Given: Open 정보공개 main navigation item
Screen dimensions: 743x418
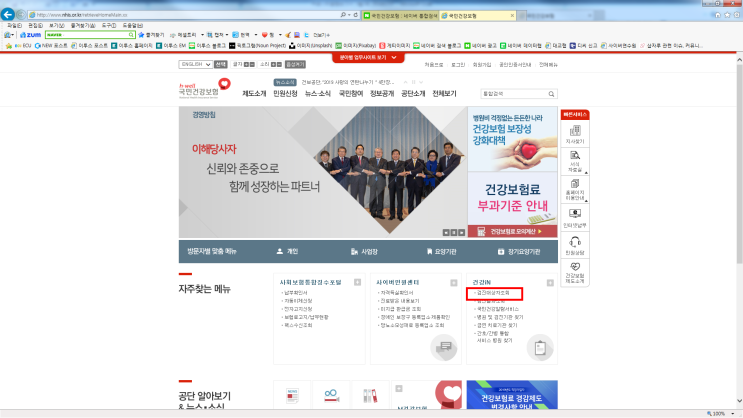Looking at the screenshot, I should click(x=382, y=94).
